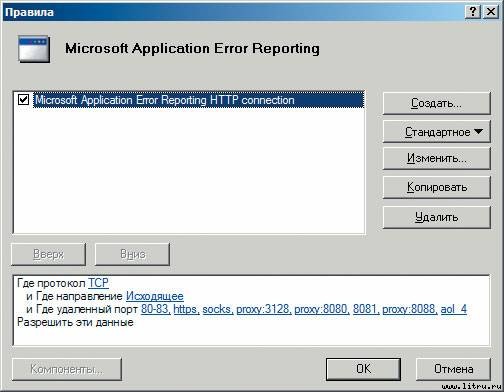Click the Копировать button
Image resolution: width=504 pixels, height=392 pixels.
point(436,187)
